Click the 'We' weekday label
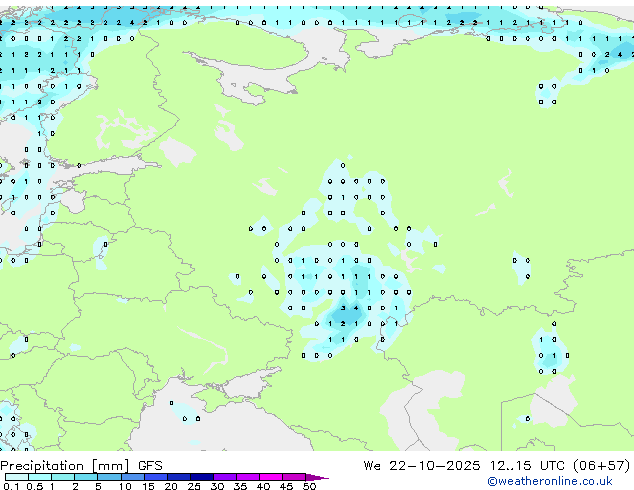Viewport: 634px width, 490px height. pyautogui.click(x=372, y=466)
